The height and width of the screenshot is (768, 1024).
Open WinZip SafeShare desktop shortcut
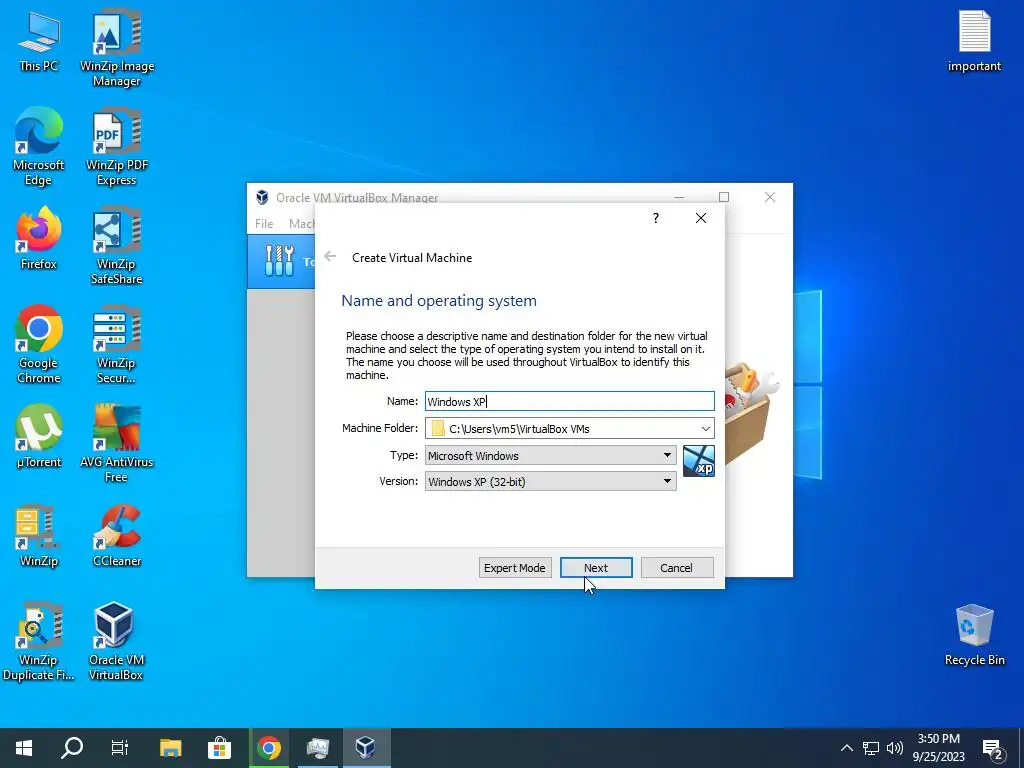117,246
